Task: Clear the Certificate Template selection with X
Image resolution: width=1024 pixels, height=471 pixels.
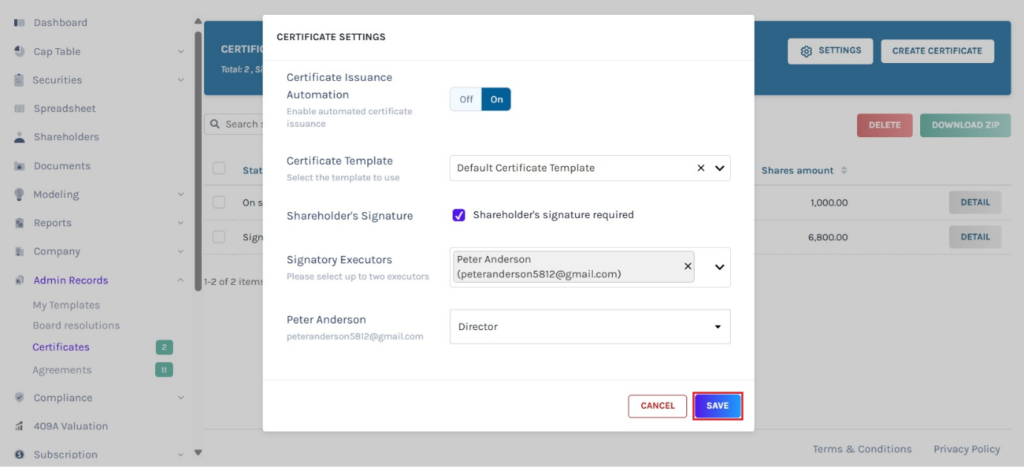Action: (701, 168)
